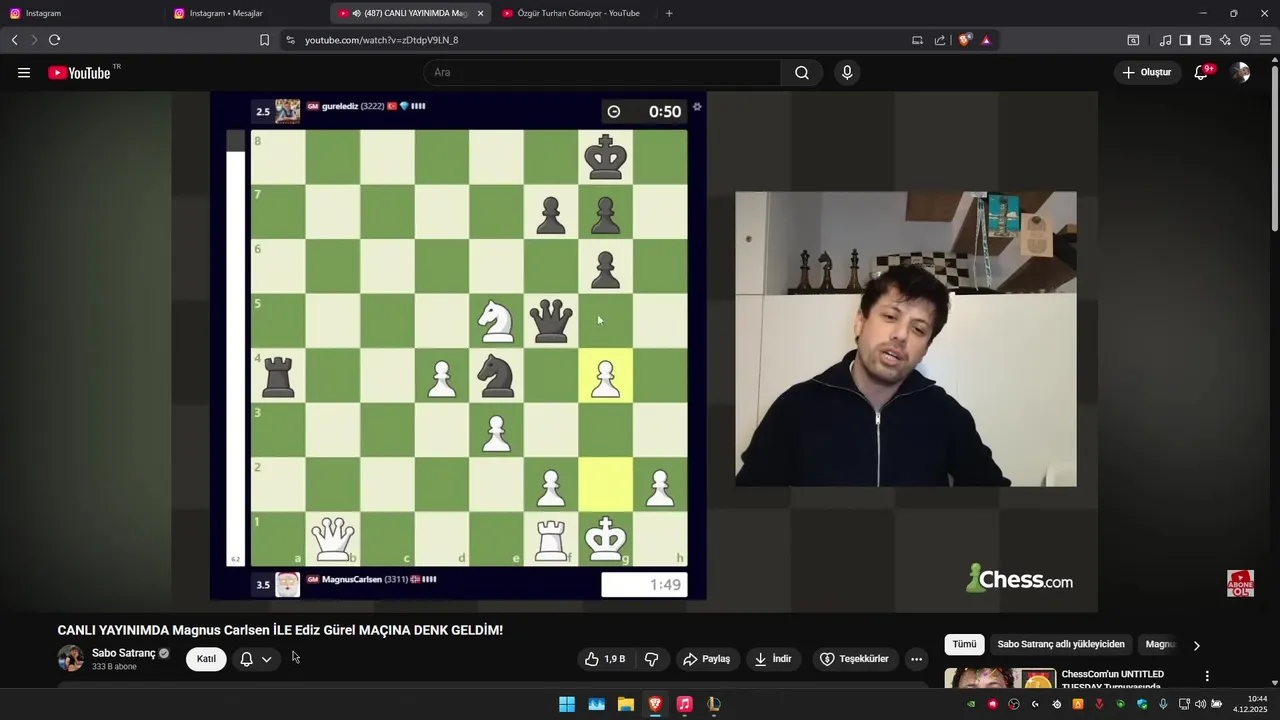Show more filter chips with right arrow

[x=1196, y=645]
